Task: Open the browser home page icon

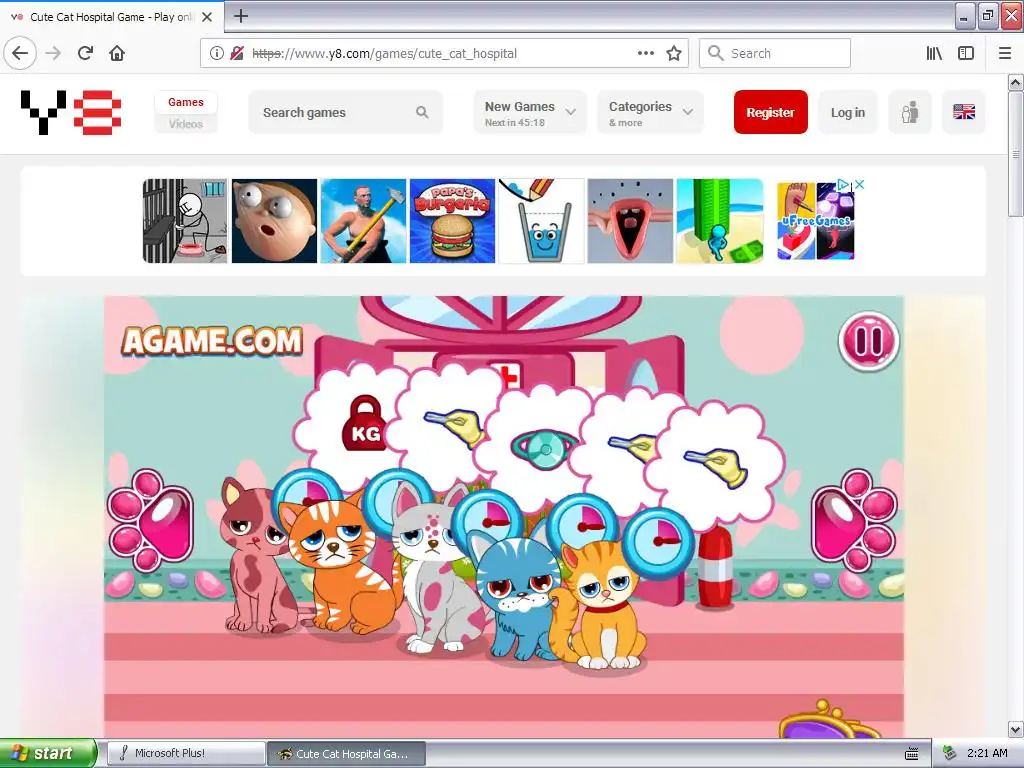Action: pyautogui.click(x=117, y=53)
